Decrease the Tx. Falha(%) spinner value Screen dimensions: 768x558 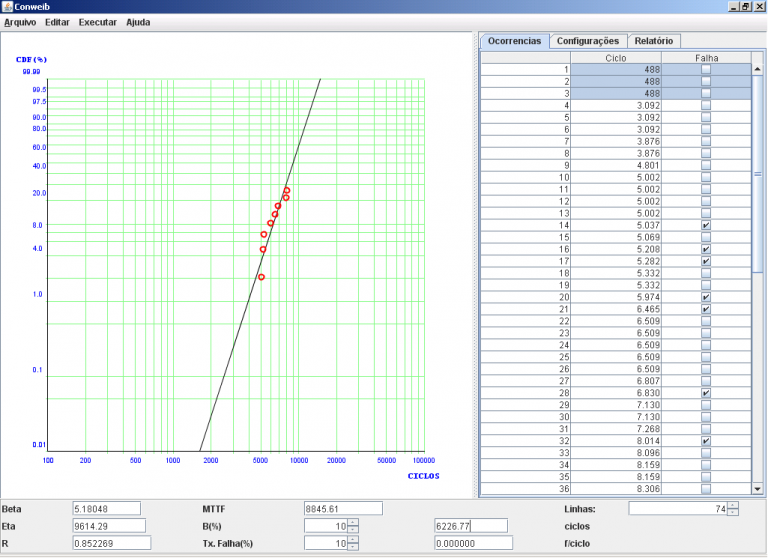(x=353, y=547)
